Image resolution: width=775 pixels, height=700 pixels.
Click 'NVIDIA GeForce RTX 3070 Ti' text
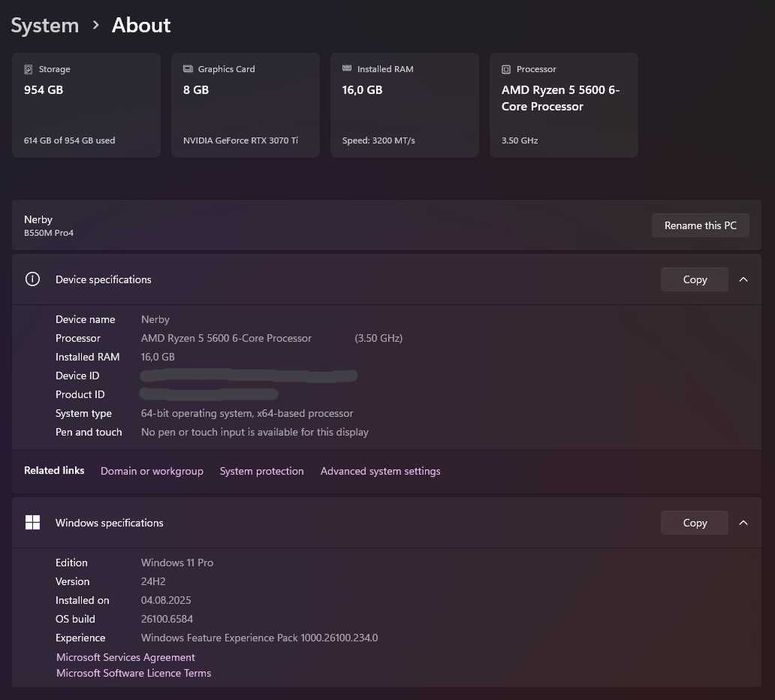point(241,140)
